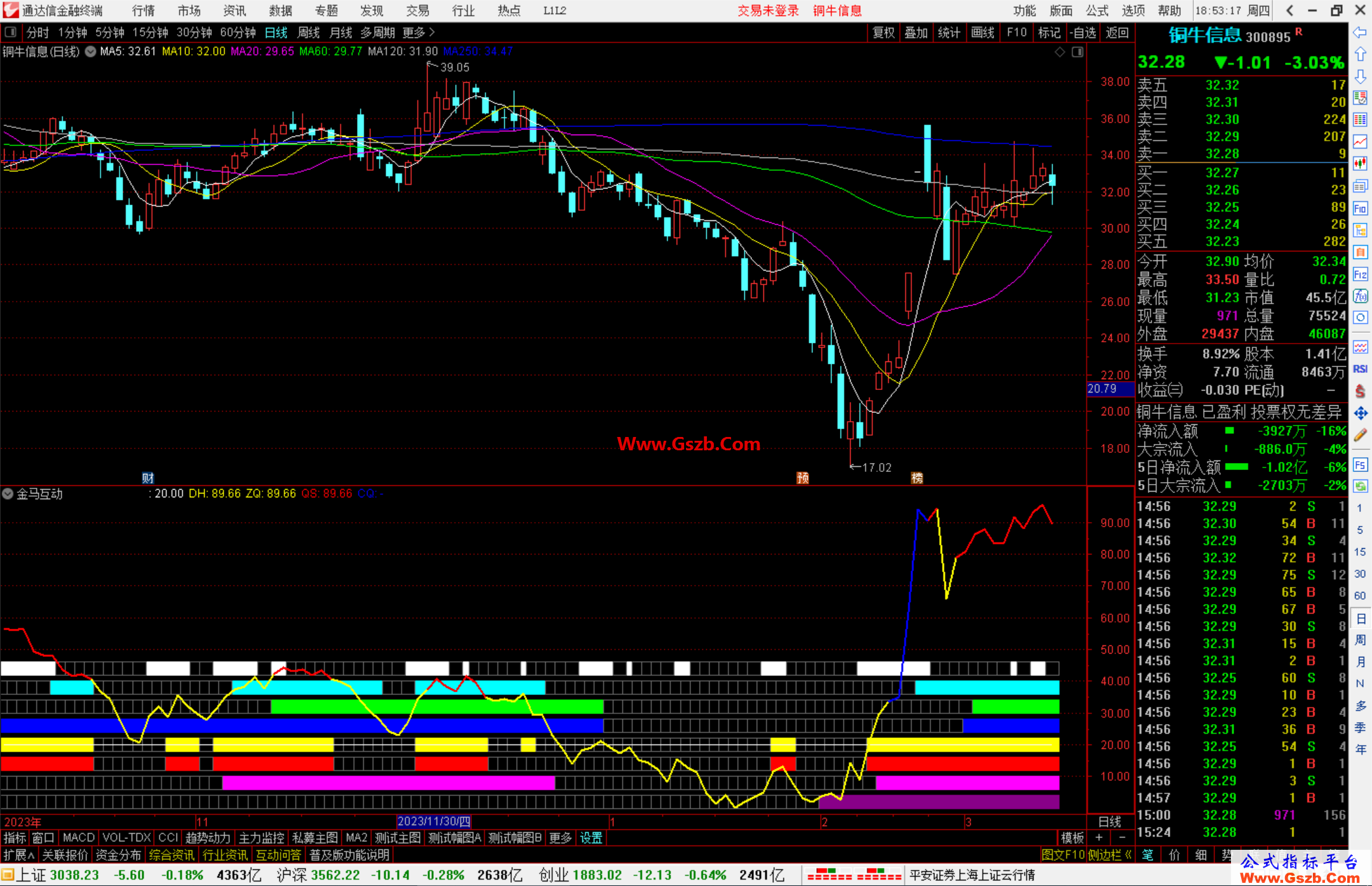Viewport: 1372px width, 886px height.
Task: Open the -自选 dropdown
Action: coord(1083,32)
